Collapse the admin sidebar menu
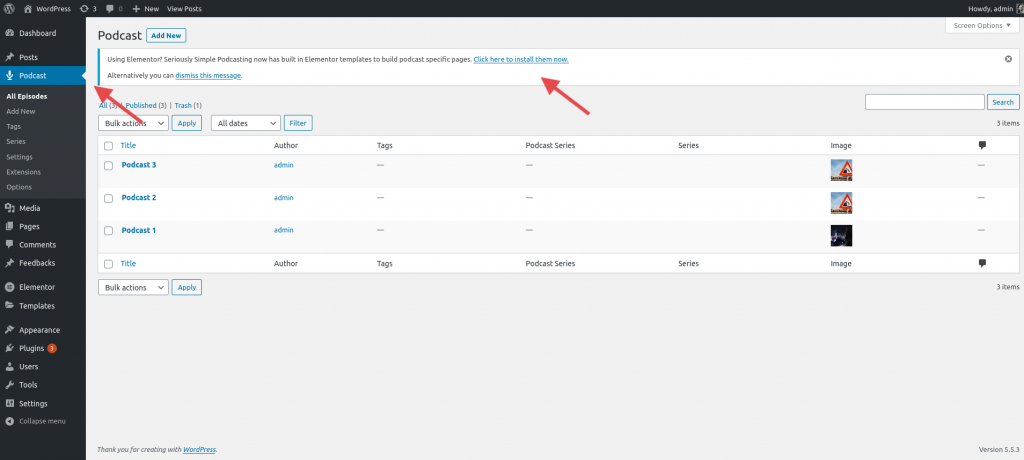The width and height of the screenshot is (1024, 460). (x=42, y=421)
